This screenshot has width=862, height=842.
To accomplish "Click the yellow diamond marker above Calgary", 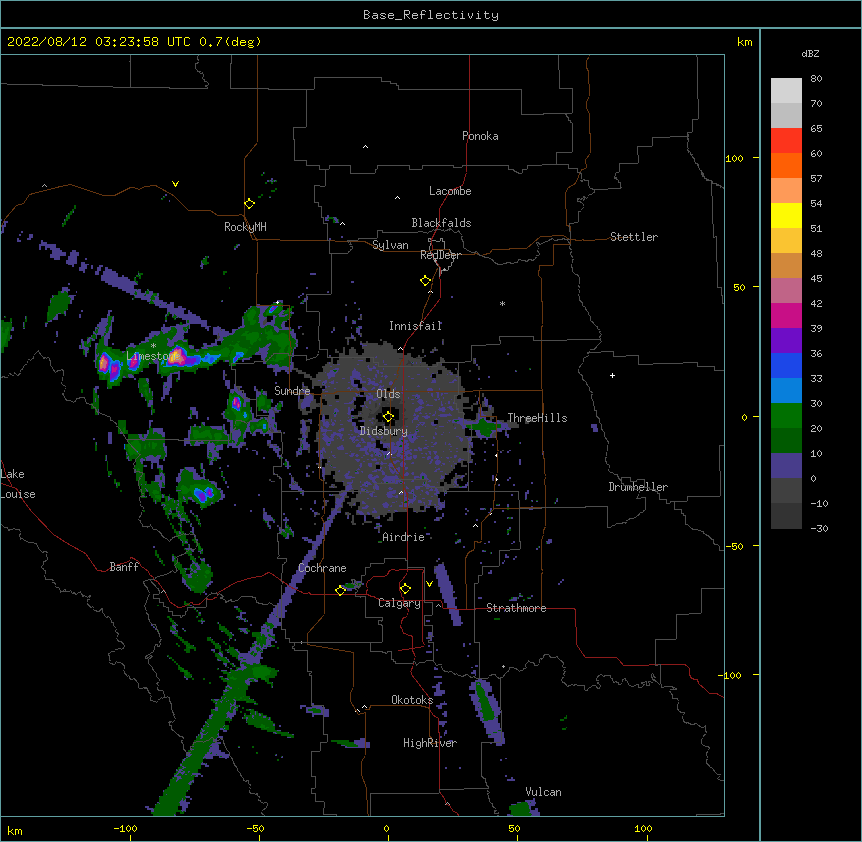I will coord(405,589).
